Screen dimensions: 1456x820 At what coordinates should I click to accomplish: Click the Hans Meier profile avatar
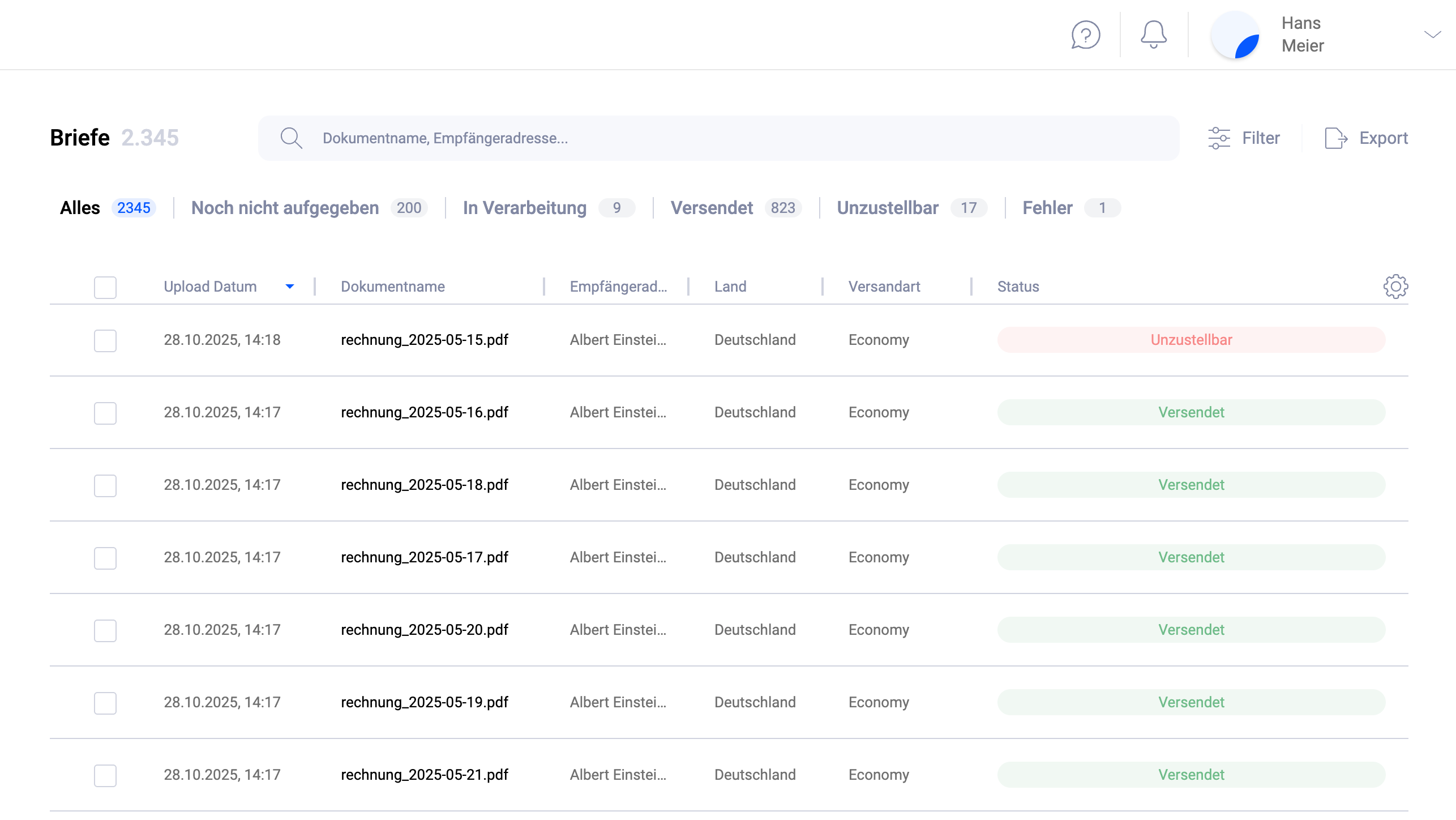(x=1236, y=35)
